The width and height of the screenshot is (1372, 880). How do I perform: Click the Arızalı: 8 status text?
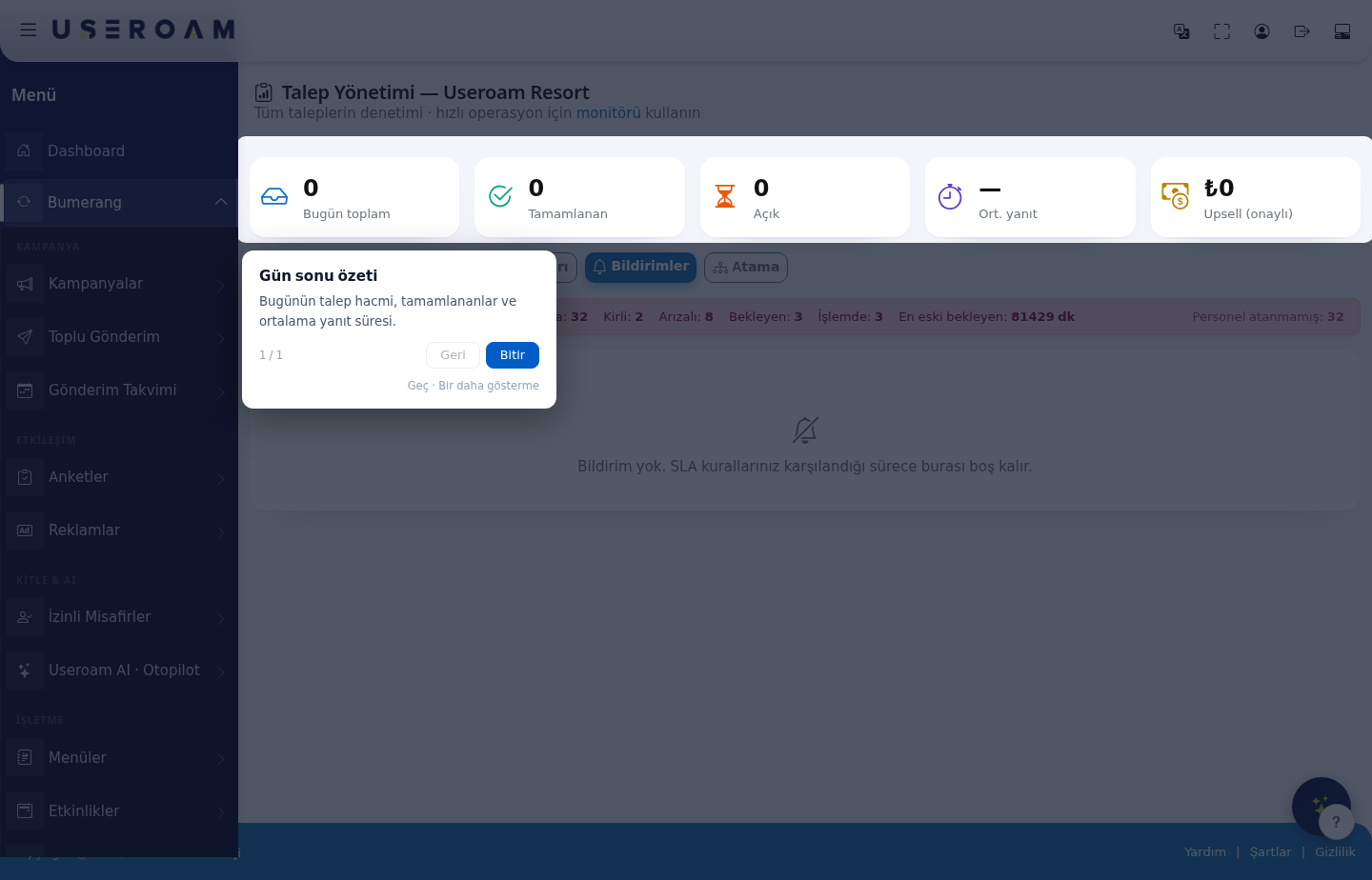tap(686, 317)
